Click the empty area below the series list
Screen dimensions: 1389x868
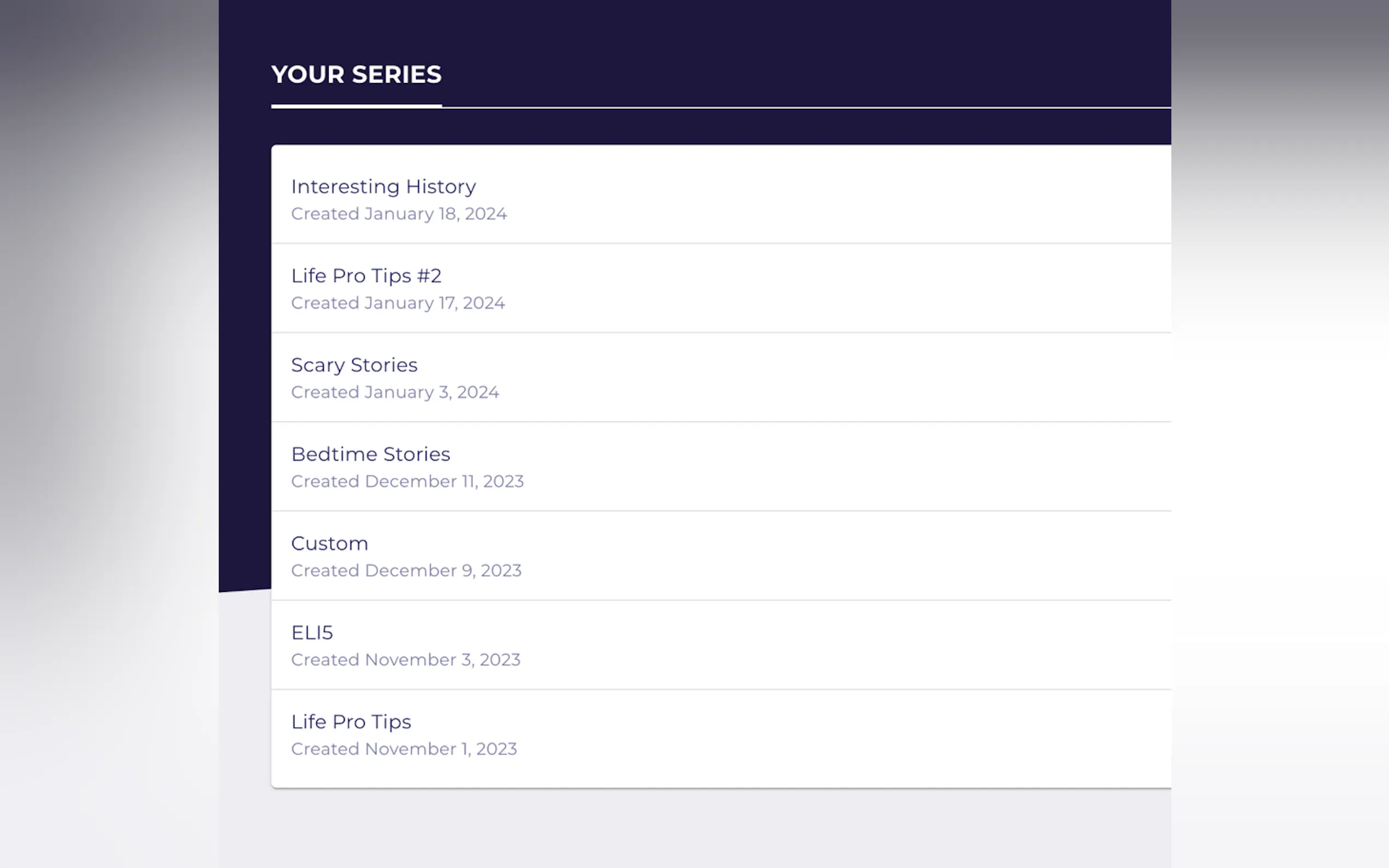coord(689,830)
